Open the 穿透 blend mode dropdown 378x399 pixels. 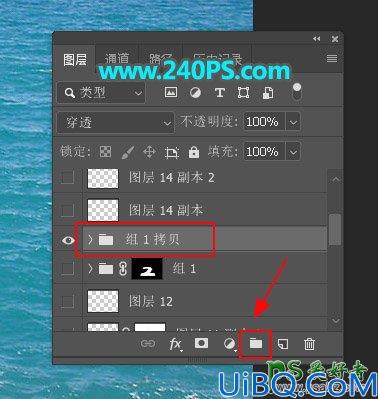115,123
